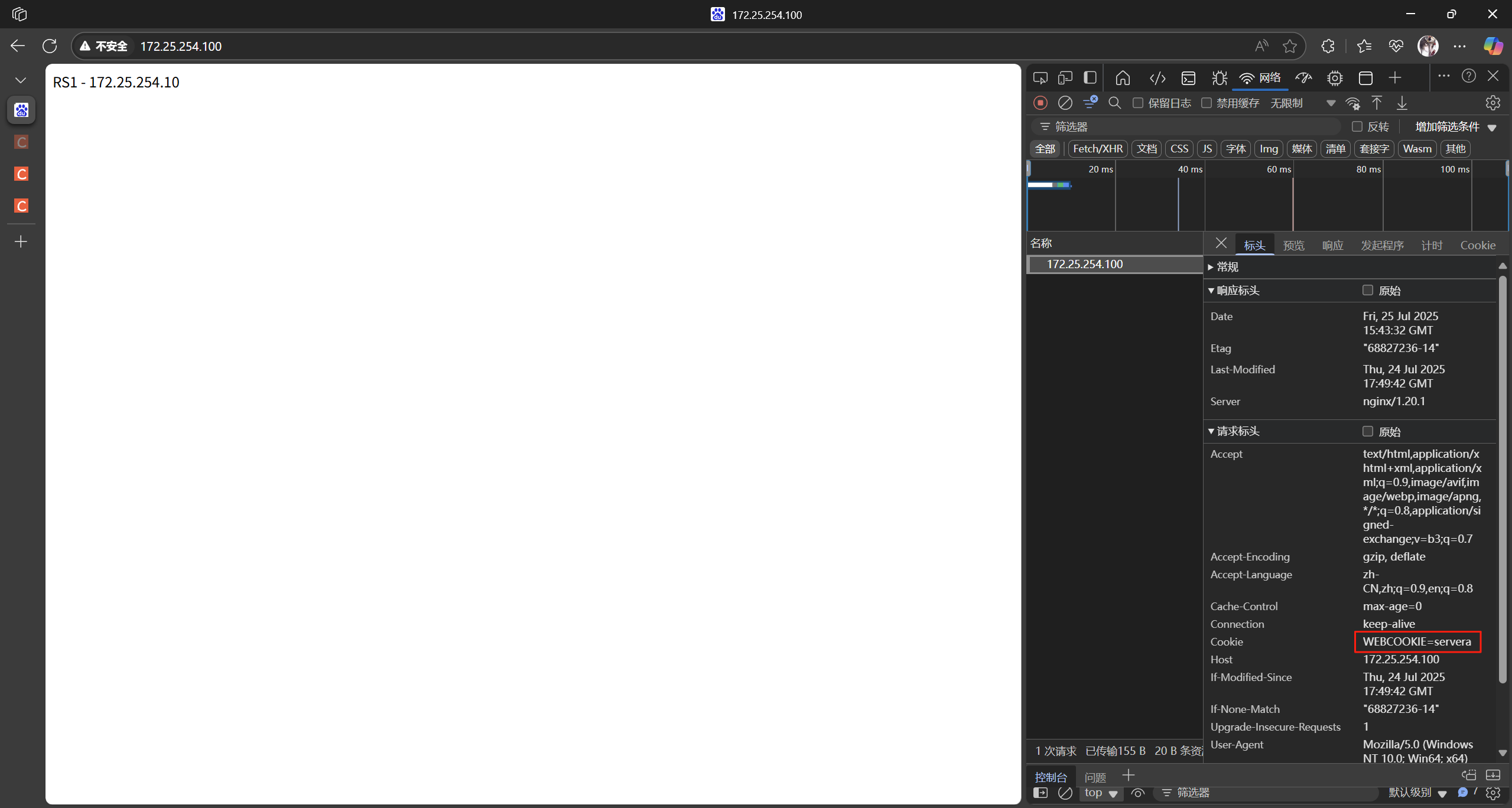Open the Console terminal tool icon

[1188, 78]
